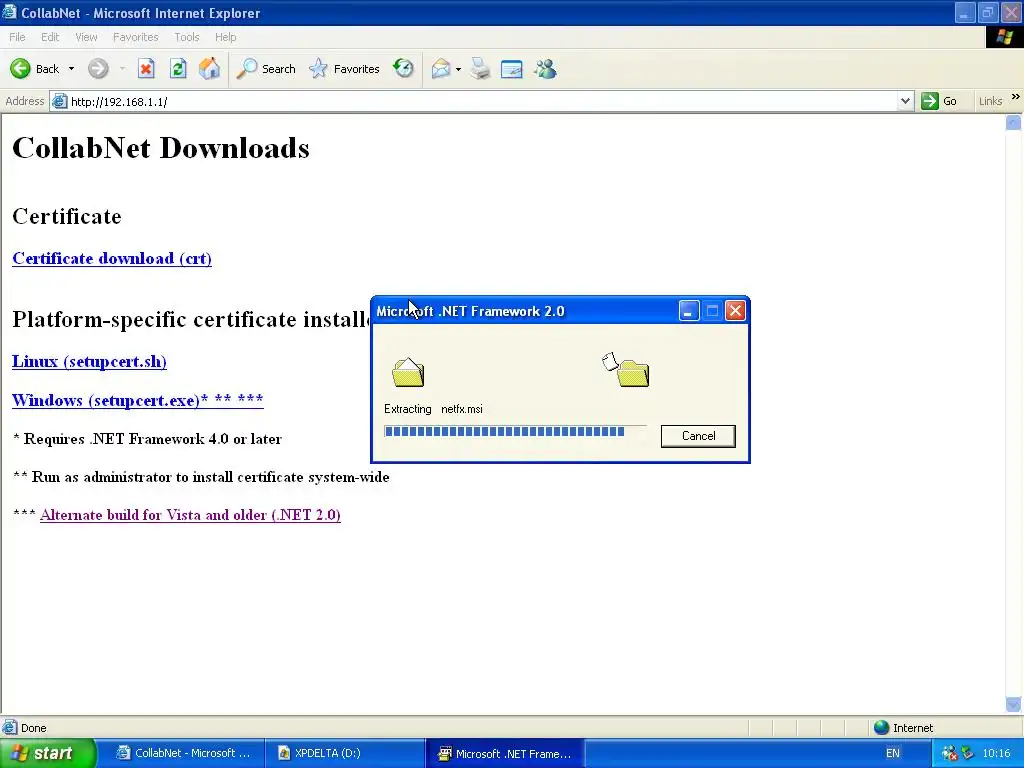
Task: Click the 'CollabNet Downloads' heading
Action: [161, 148]
